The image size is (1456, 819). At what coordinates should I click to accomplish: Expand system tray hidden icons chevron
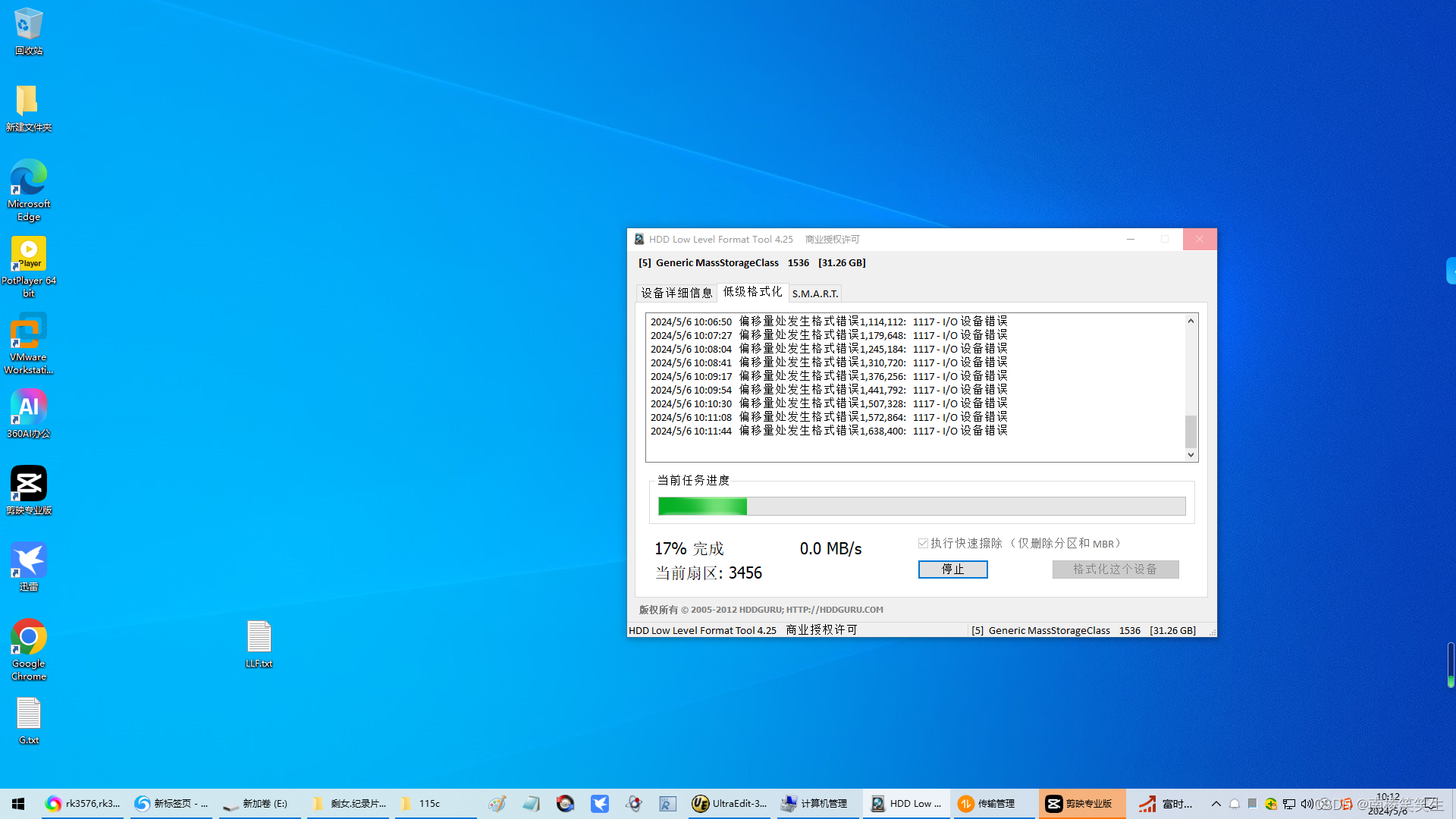tap(1216, 804)
